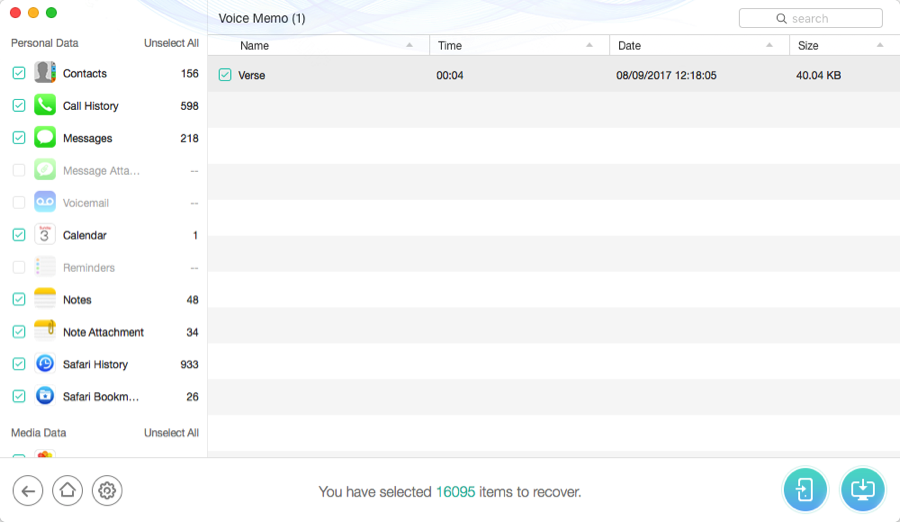
Task: Click Unselect All for Media Data
Action: point(171,433)
